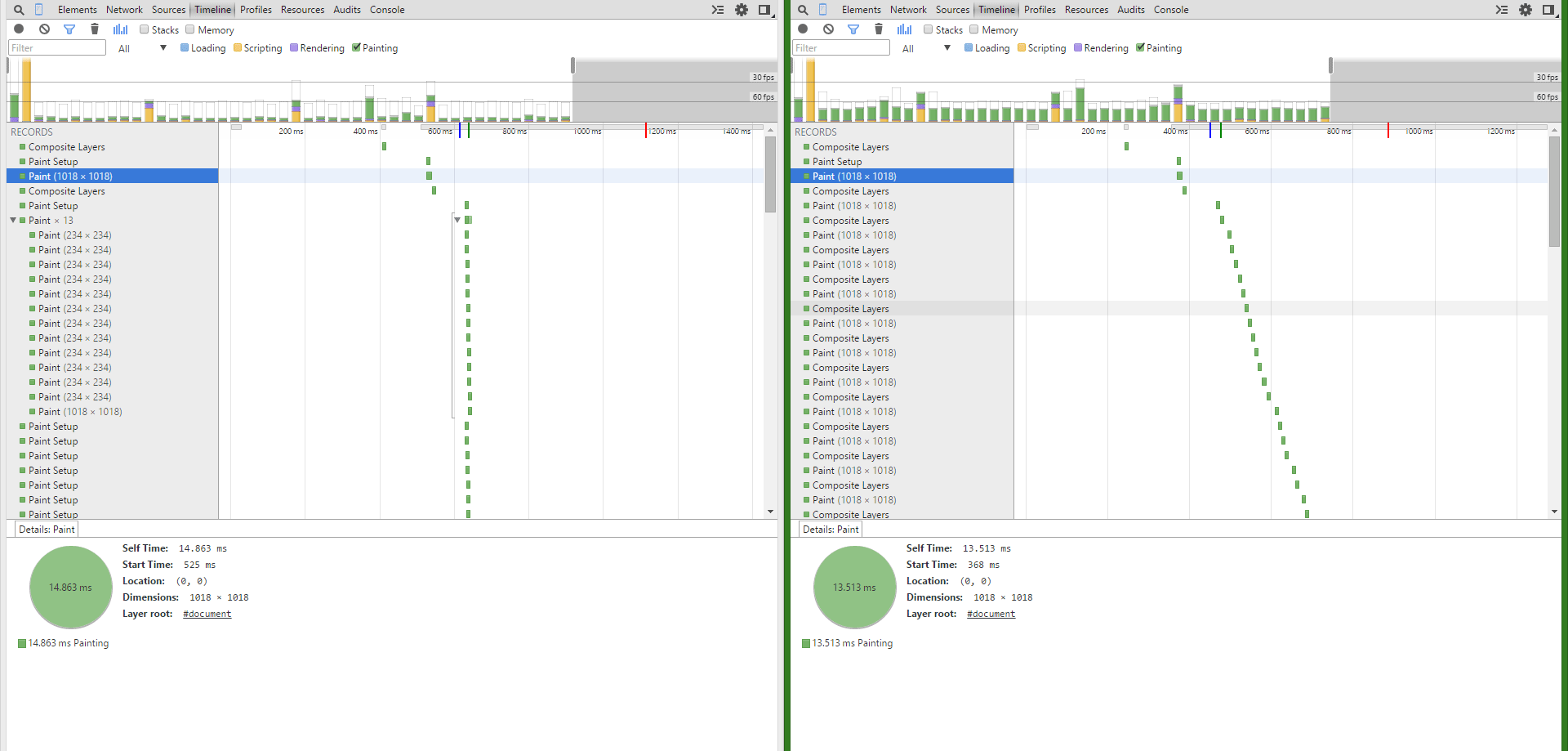Click the record button in left panel

click(19, 29)
